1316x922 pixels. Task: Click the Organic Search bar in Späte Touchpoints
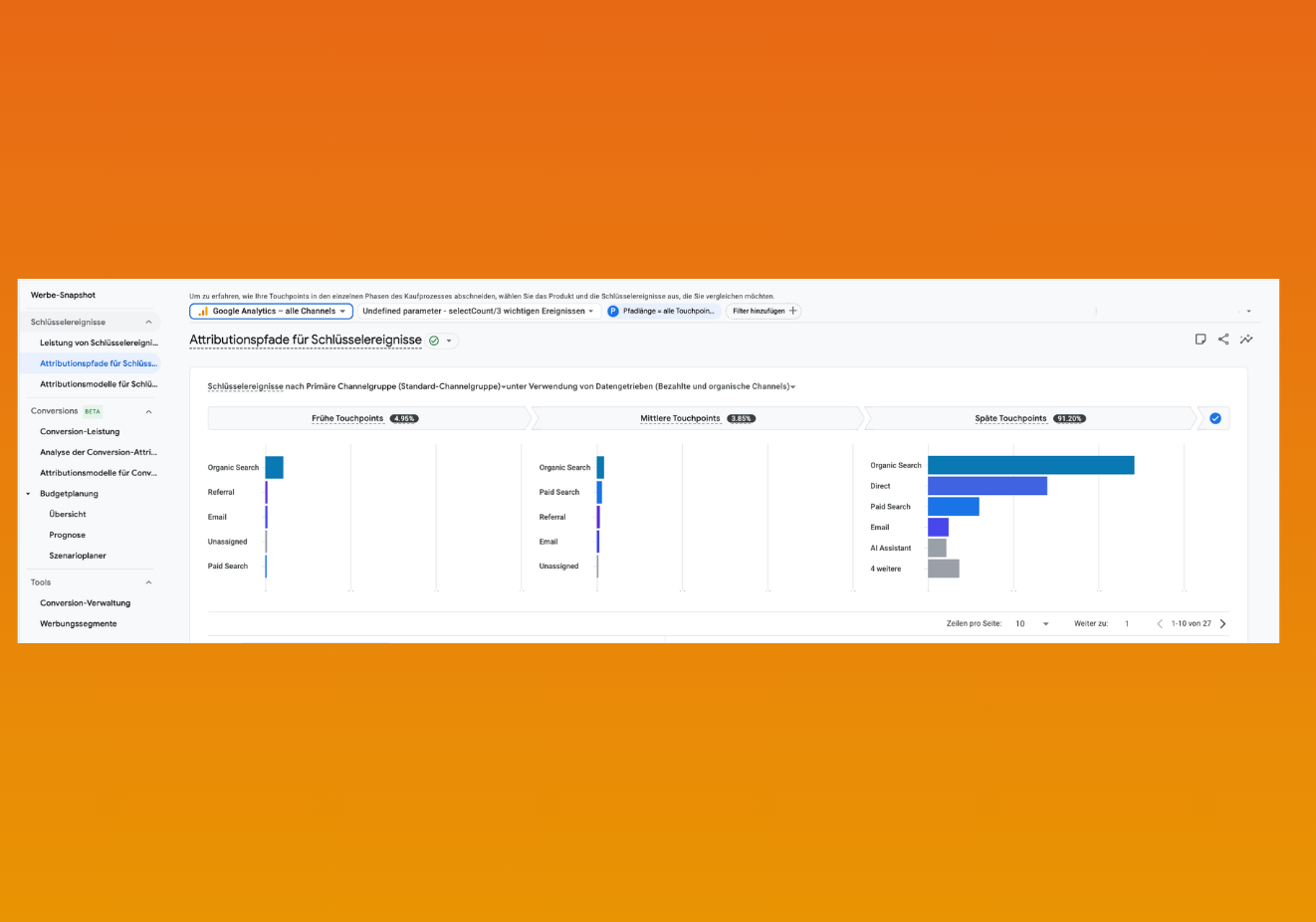1030,465
